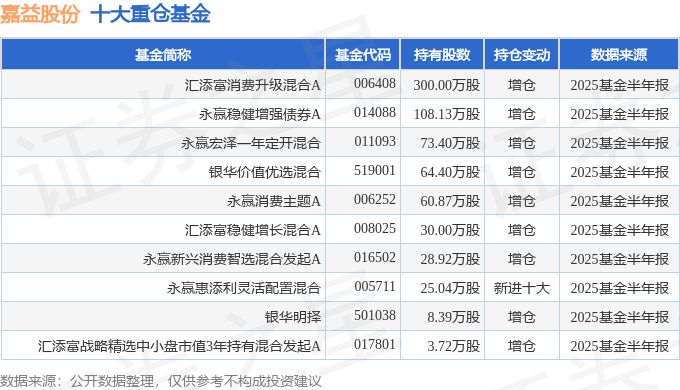
Task: Select fund 永赢宏泽一年定开混合
Action: coord(251,143)
